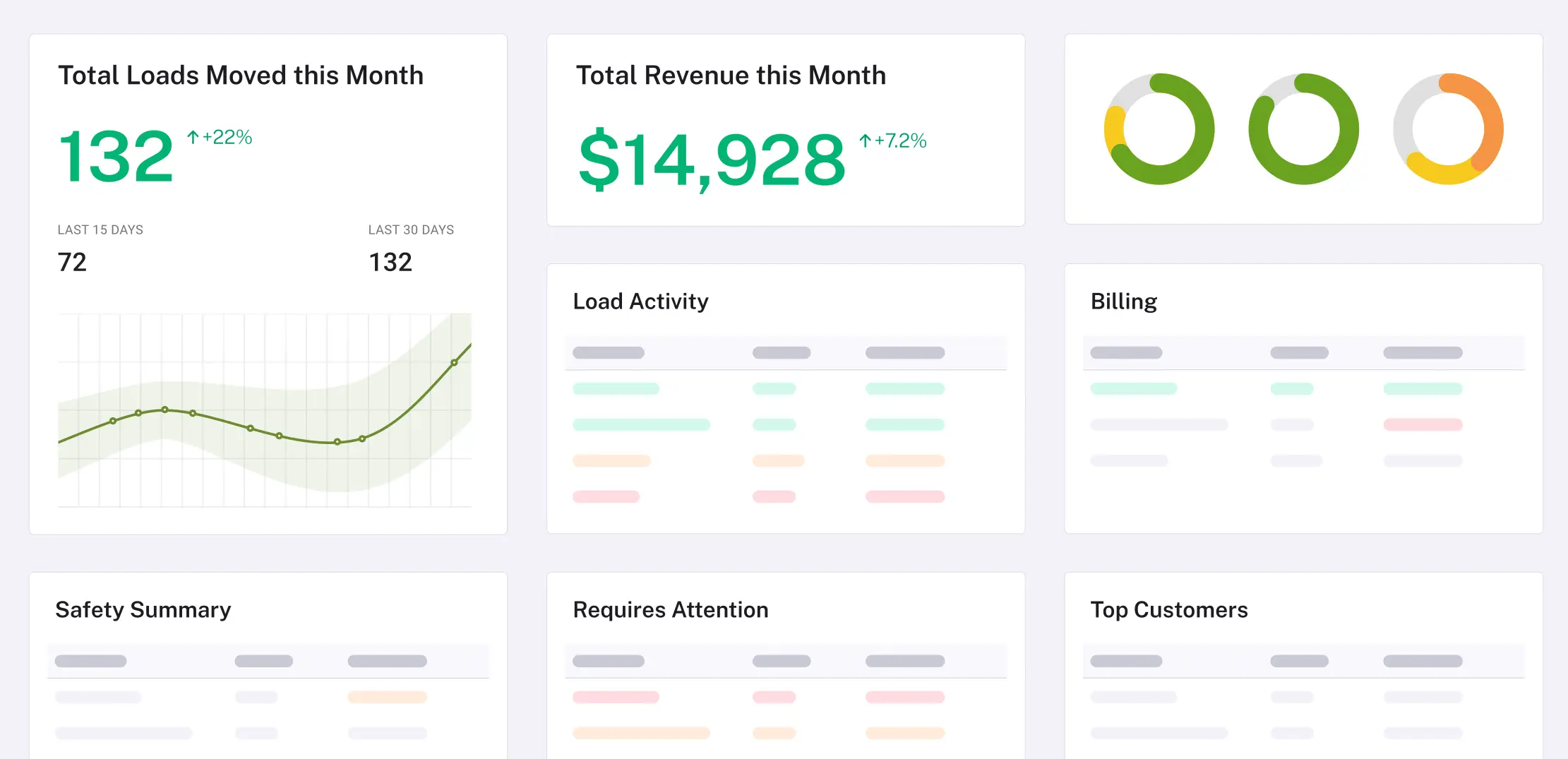Click the LAST 30 DAYS label

click(411, 229)
